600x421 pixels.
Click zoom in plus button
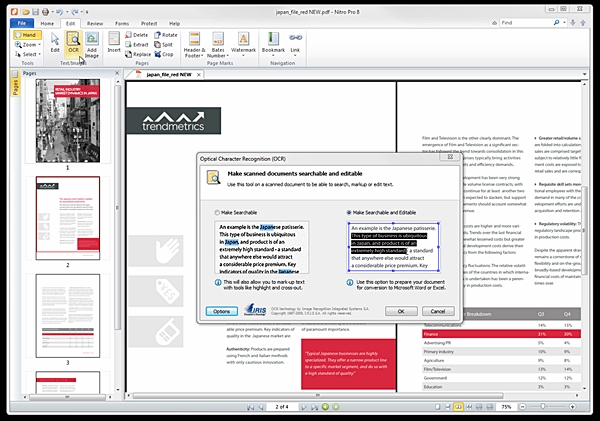tap(572, 407)
